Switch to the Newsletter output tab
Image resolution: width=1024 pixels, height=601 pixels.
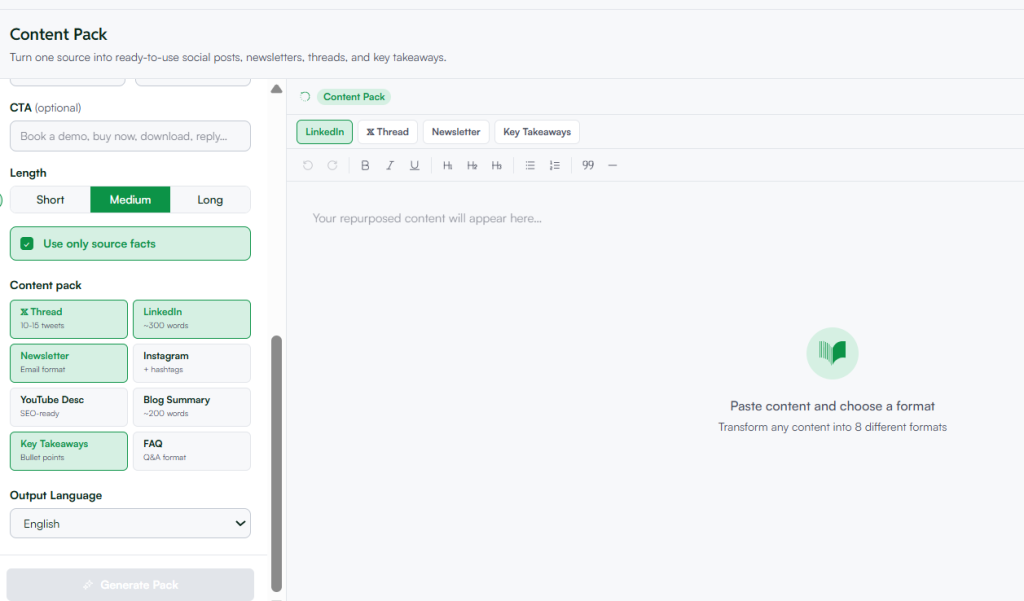(x=456, y=131)
